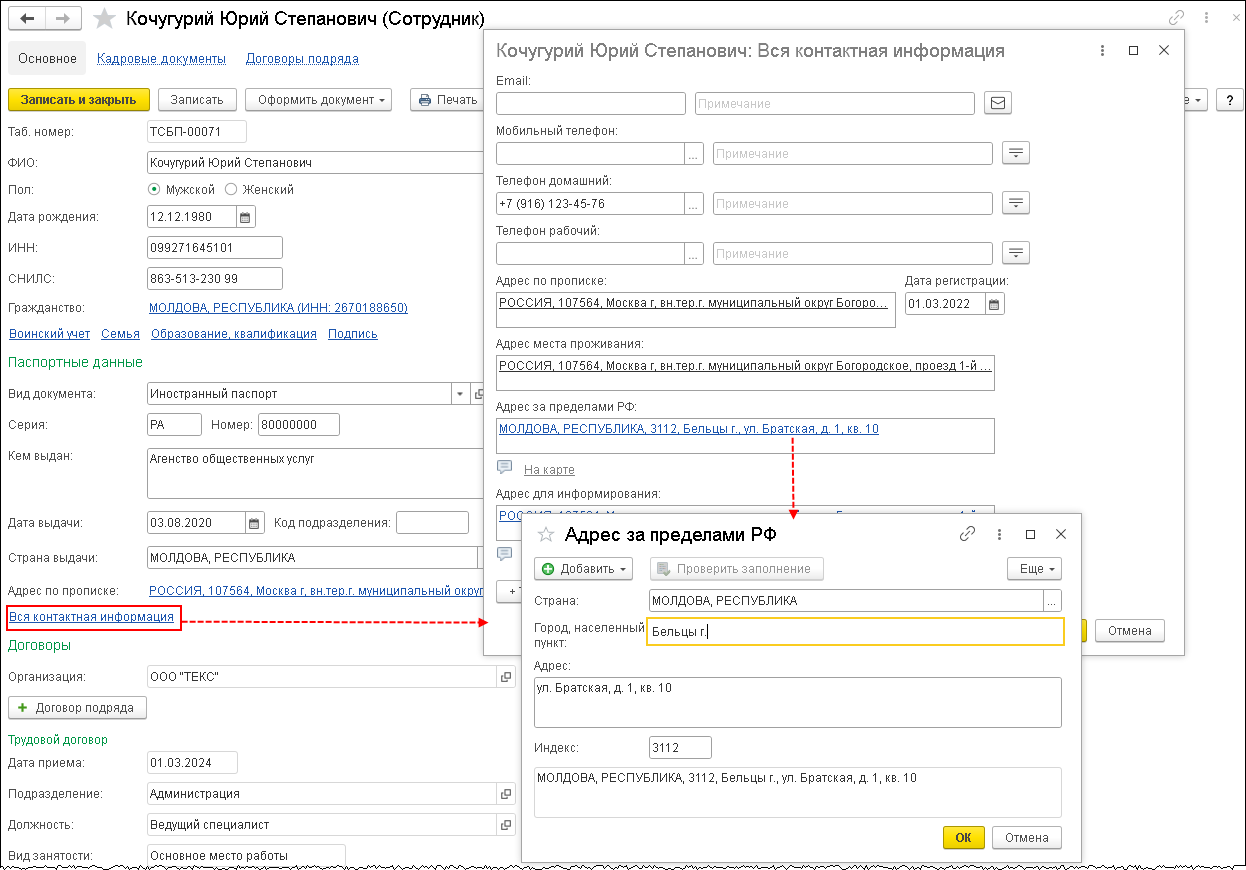
Task: Click the comment icon beside 'На карте'
Action: (505, 468)
